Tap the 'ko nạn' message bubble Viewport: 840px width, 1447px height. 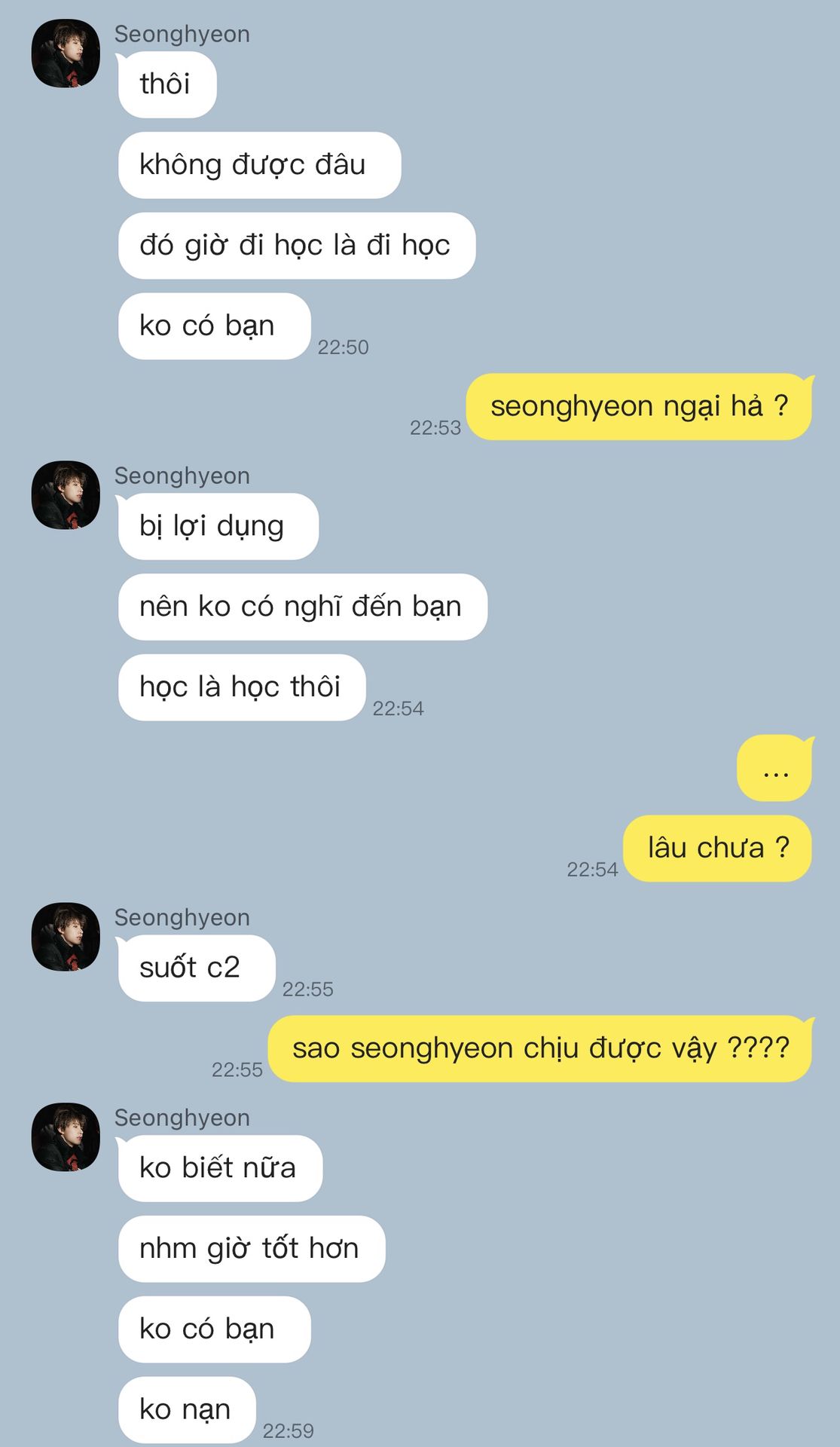187,1410
